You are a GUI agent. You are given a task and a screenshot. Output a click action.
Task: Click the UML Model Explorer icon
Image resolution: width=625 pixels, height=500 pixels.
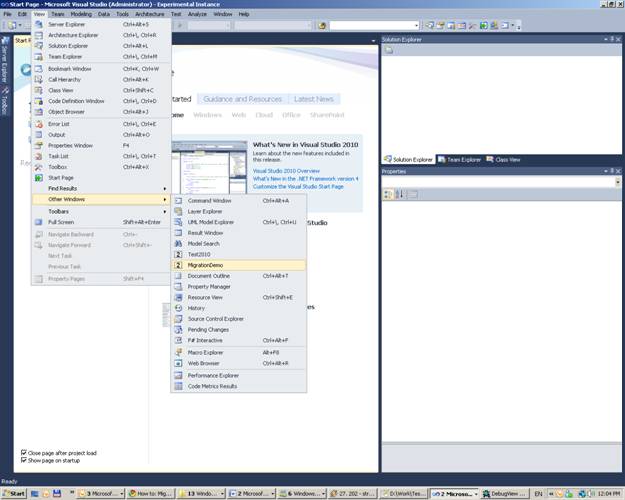click(179, 222)
